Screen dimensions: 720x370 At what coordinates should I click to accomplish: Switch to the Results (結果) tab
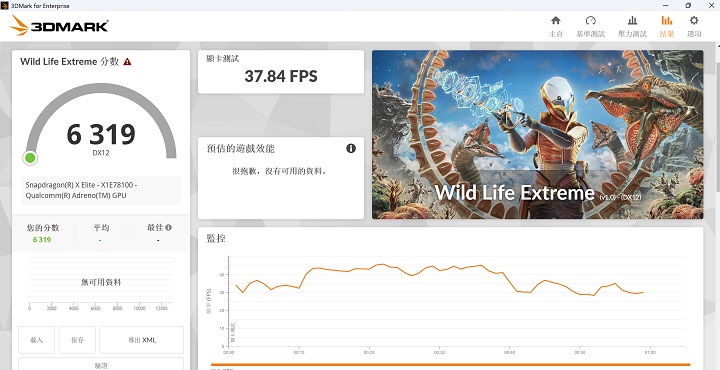pyautogui.click(x=667, y=26)
